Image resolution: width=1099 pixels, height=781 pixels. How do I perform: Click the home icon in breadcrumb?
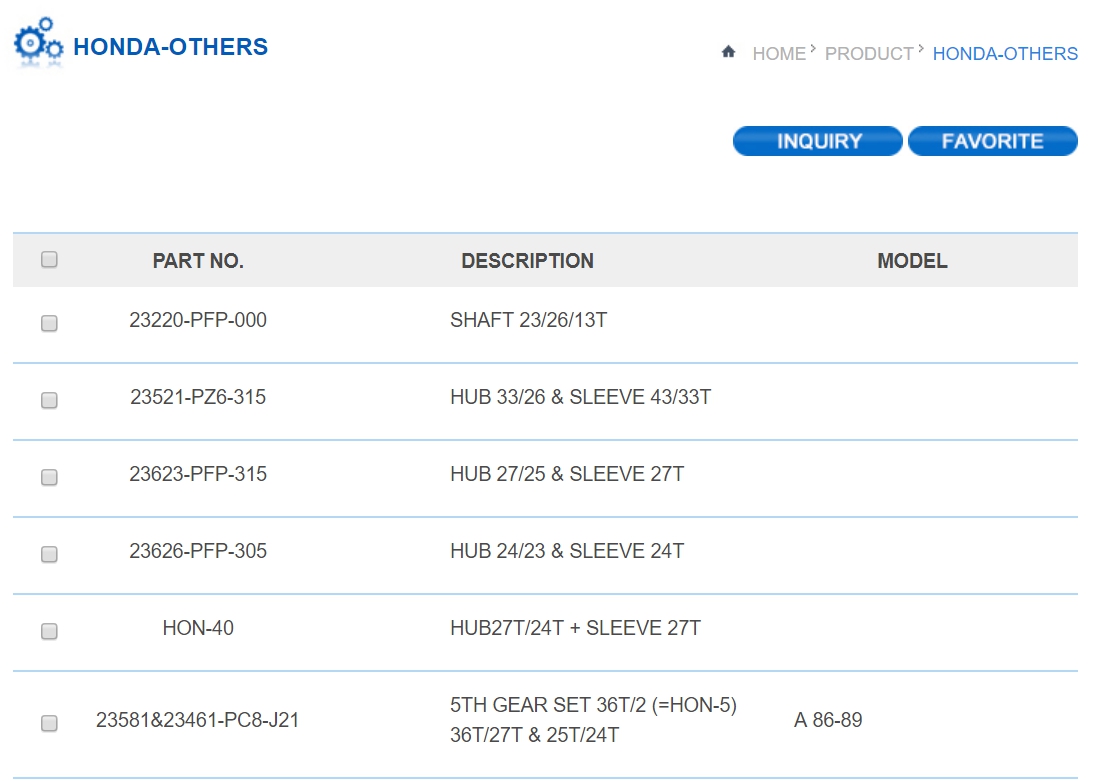point(728,52)
